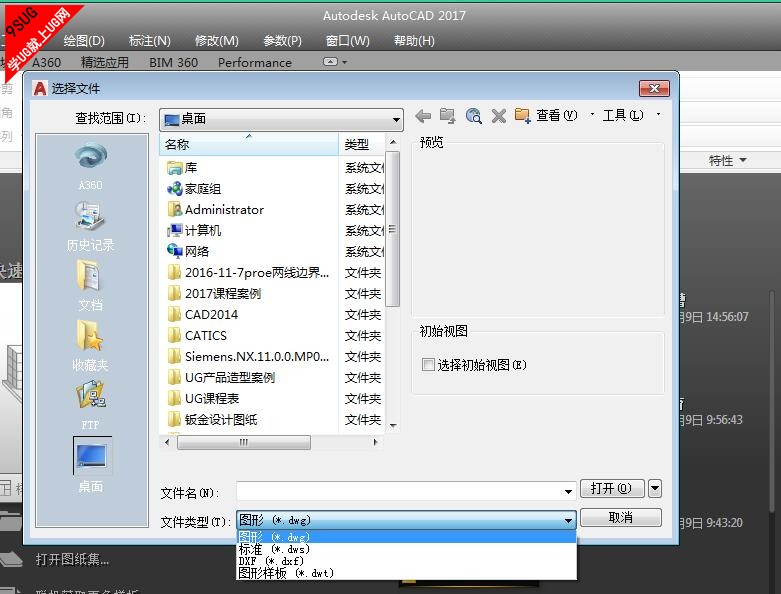This screenshot has width=781, height=594.
Task: Select the 2016-11-7proe网线边界 folder
Action: pyautogui.click(x=248, y=273)
